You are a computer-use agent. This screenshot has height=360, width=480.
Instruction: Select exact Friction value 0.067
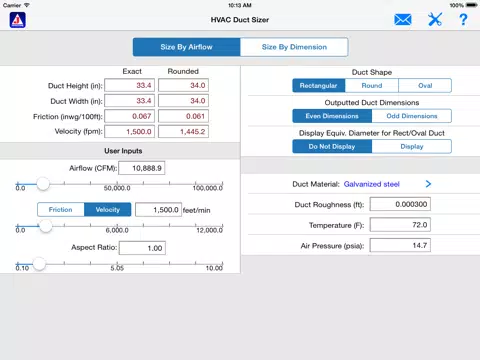tap(130, 116)
